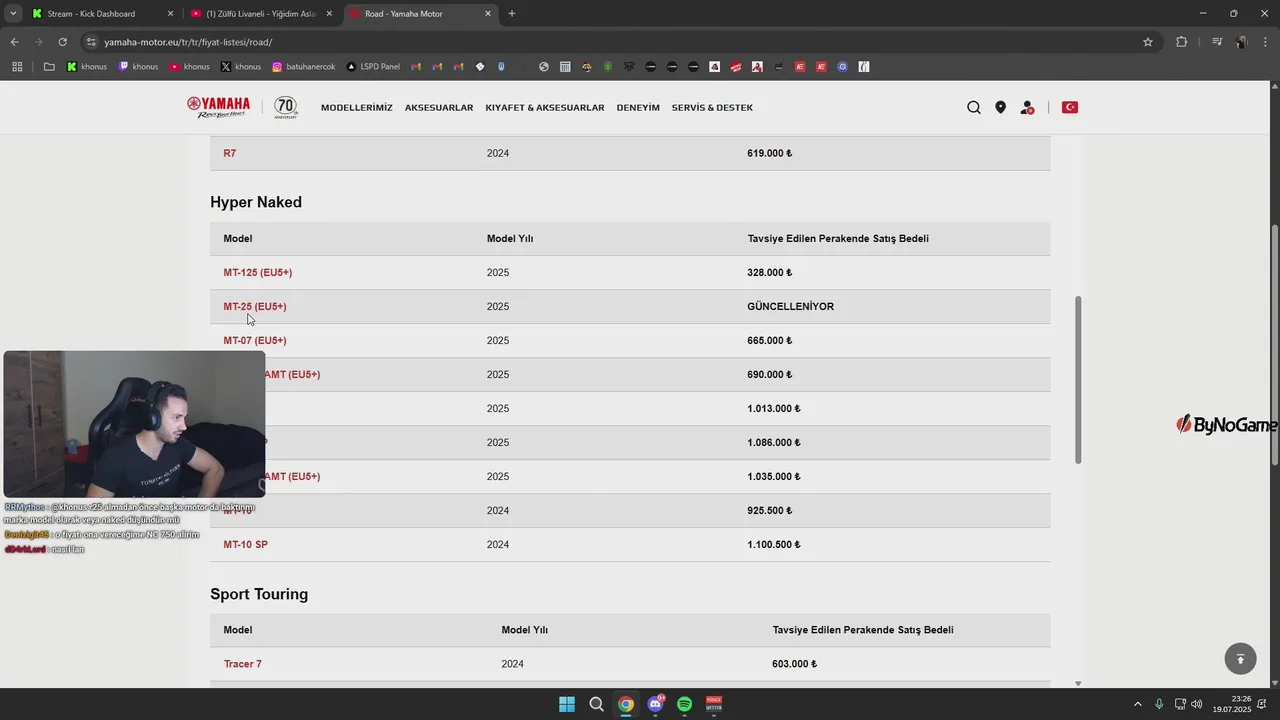
Task: Open the Twitch khonus bookmark
Action: point(138,67)
